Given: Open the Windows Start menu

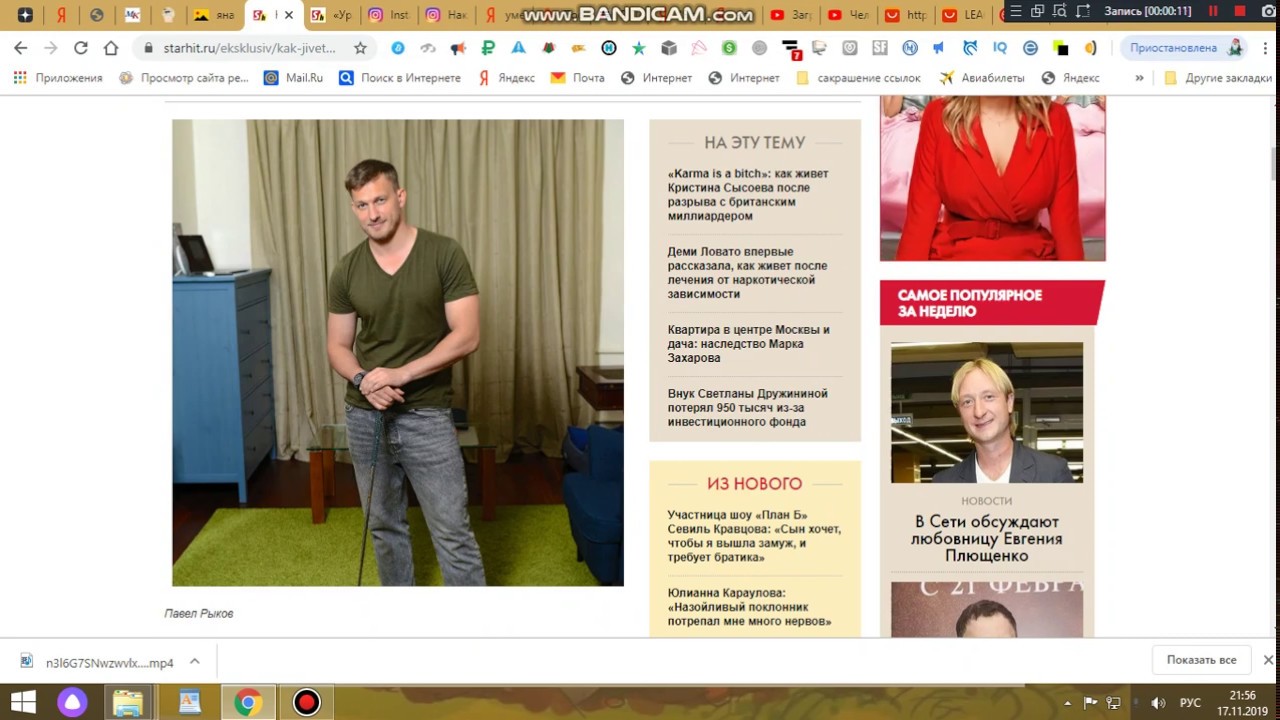Looking at the screenshot, I should 24,702.
